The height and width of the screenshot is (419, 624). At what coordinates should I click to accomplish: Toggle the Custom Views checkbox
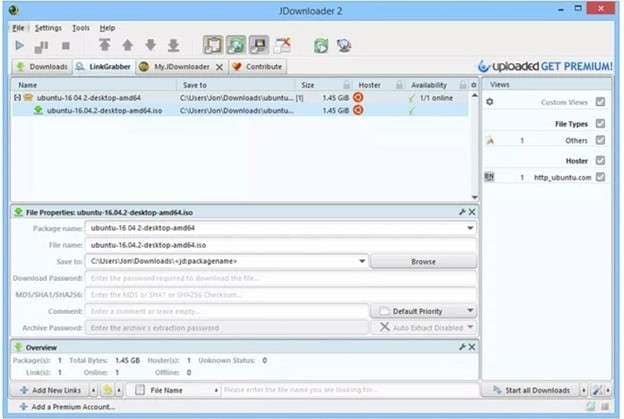pyautogui.click(x=600, y=102)
